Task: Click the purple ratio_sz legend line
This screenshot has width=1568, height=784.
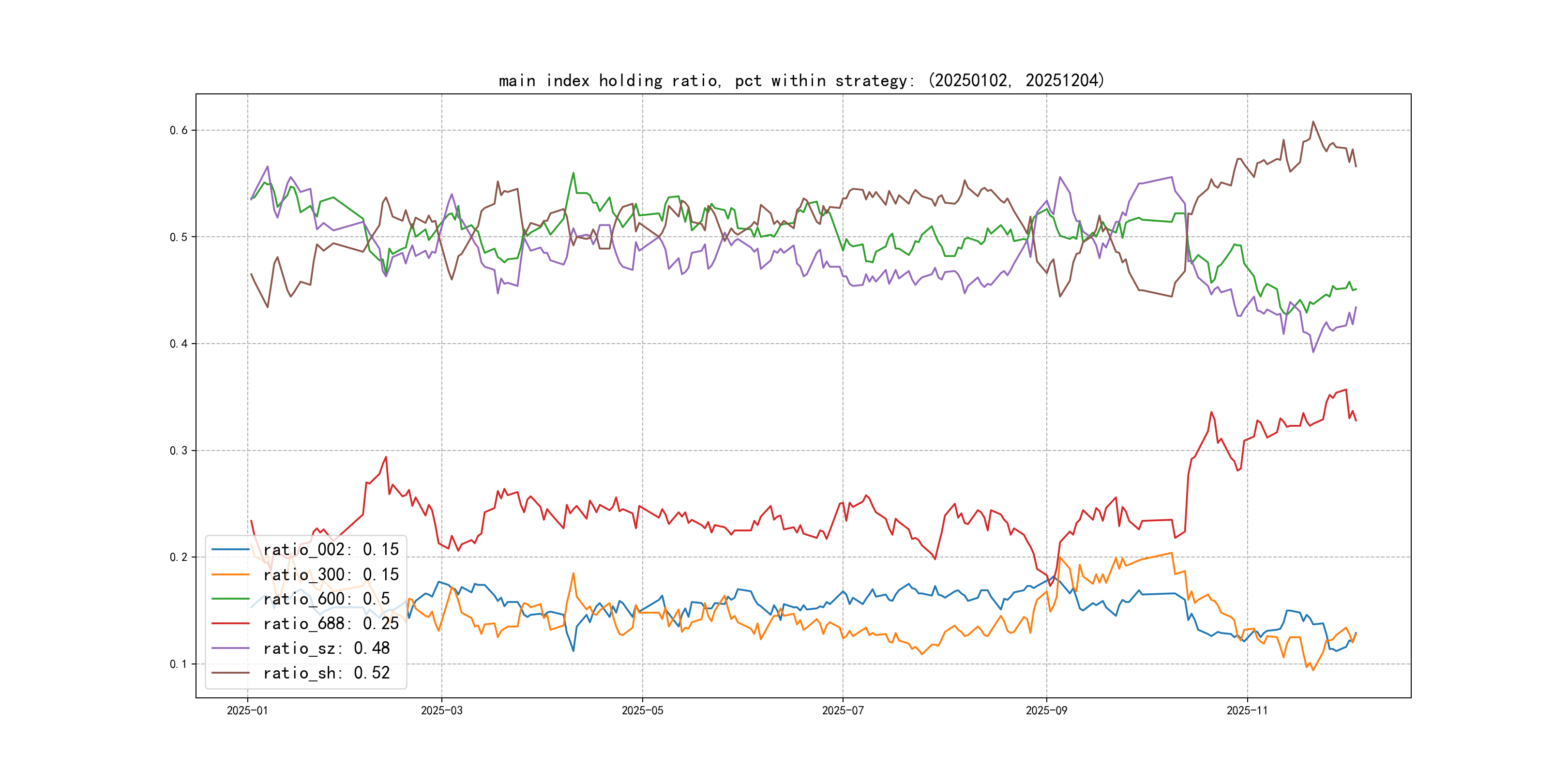Action: [230, 648]
